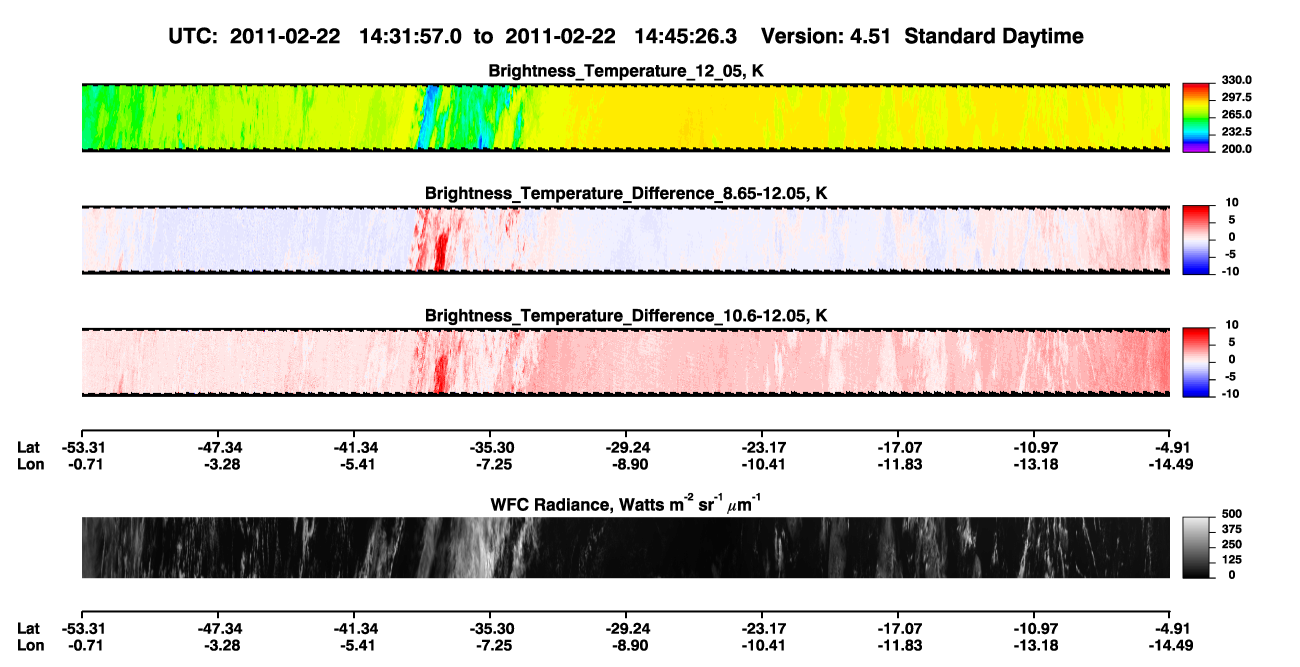Click the '375' tick on WFC color bar

(x=1232, y=532)
